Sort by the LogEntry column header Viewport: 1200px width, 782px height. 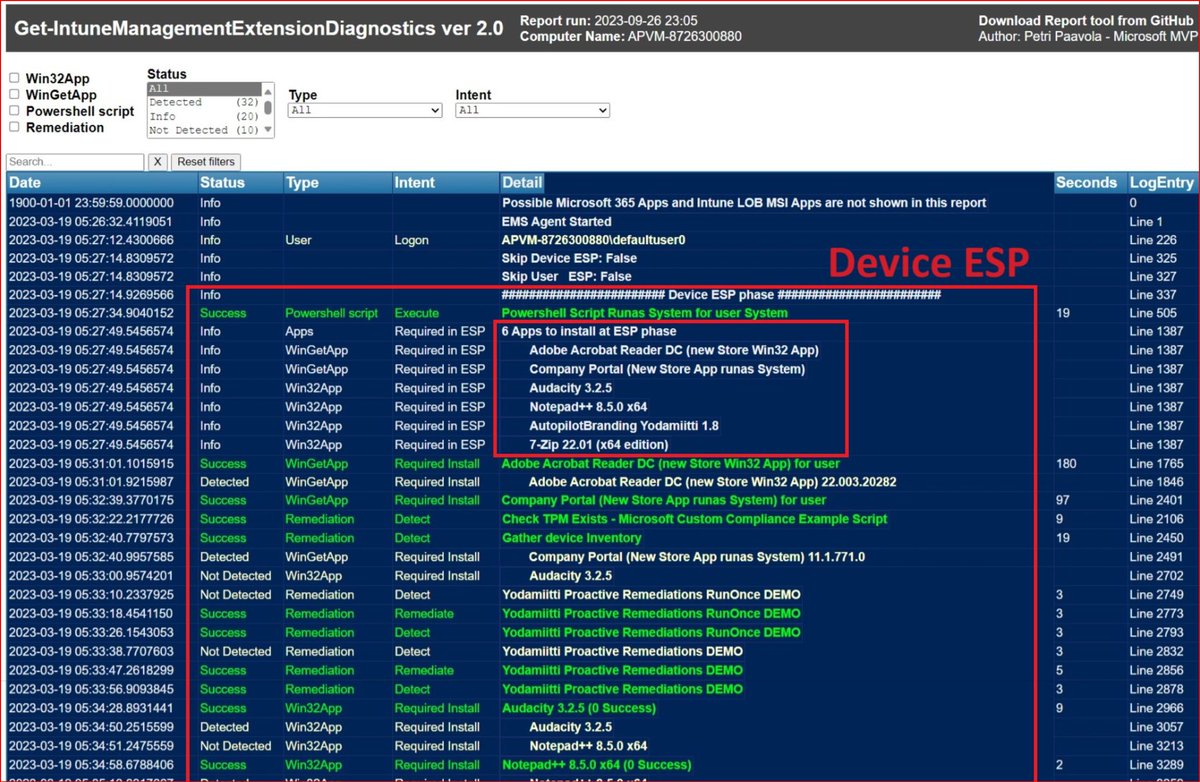point(1161,183)
